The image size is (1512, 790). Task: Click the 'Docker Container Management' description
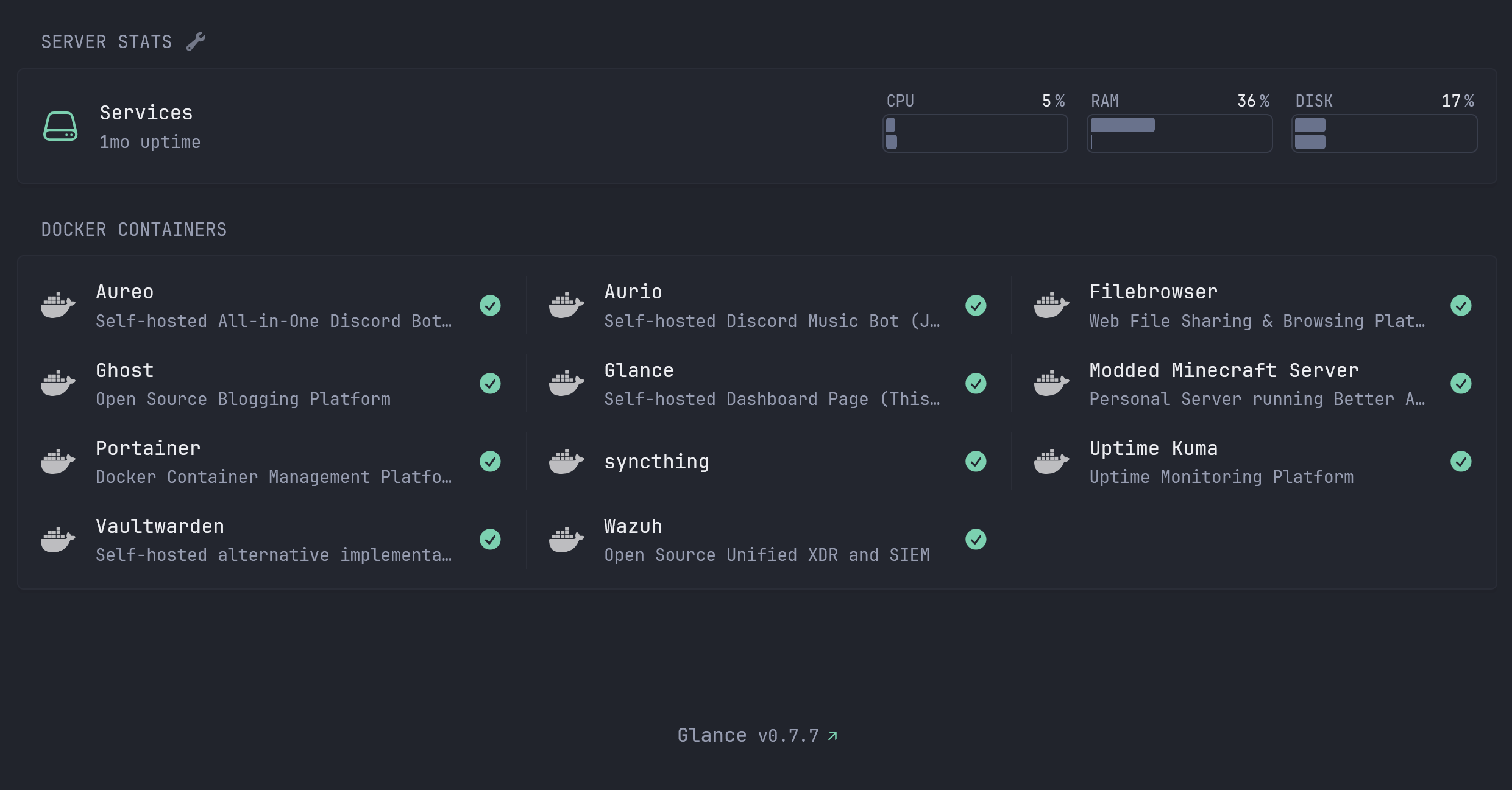[274, 477]
